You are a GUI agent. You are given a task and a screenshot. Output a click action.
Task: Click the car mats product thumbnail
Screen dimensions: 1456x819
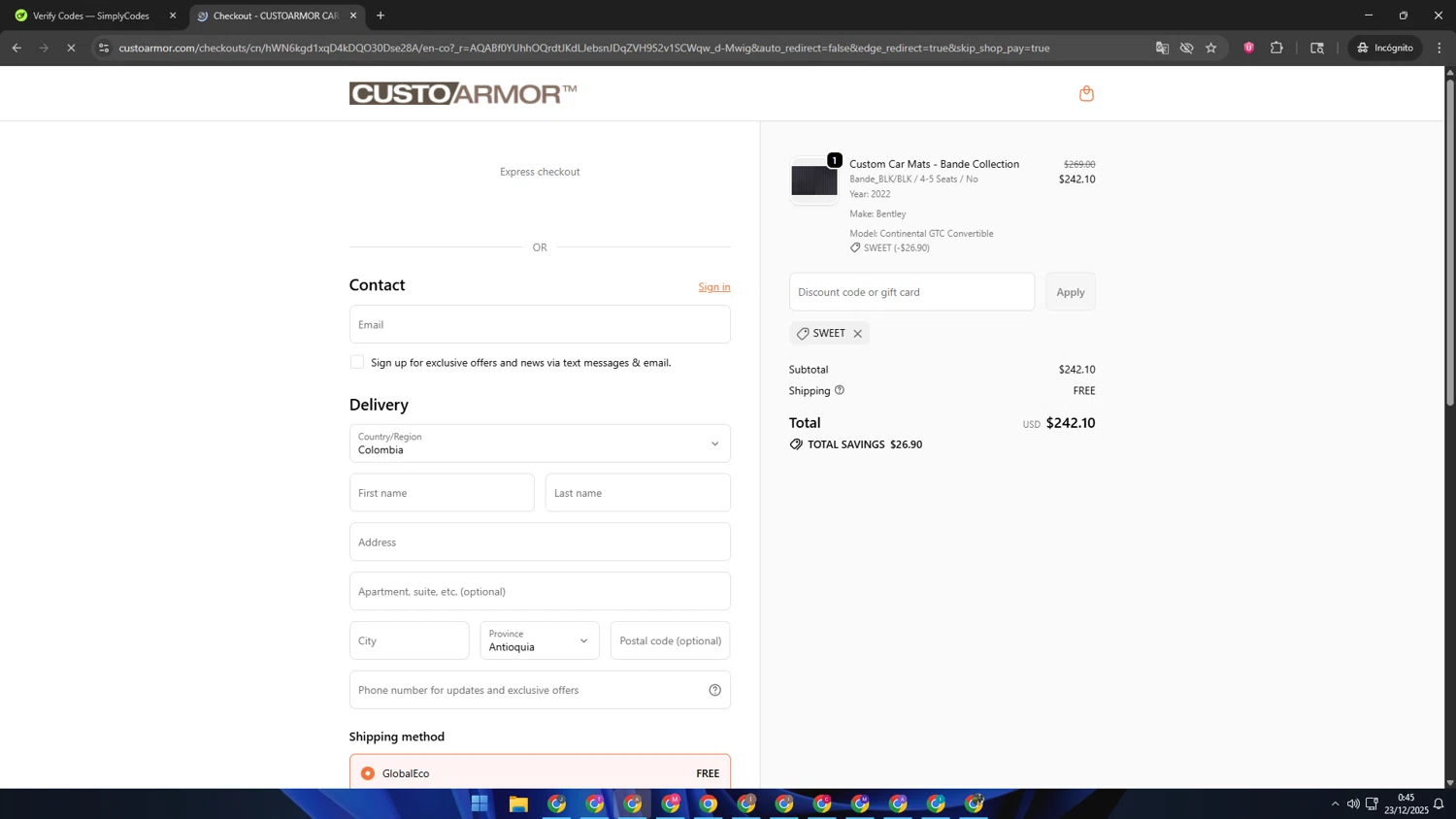814,180
